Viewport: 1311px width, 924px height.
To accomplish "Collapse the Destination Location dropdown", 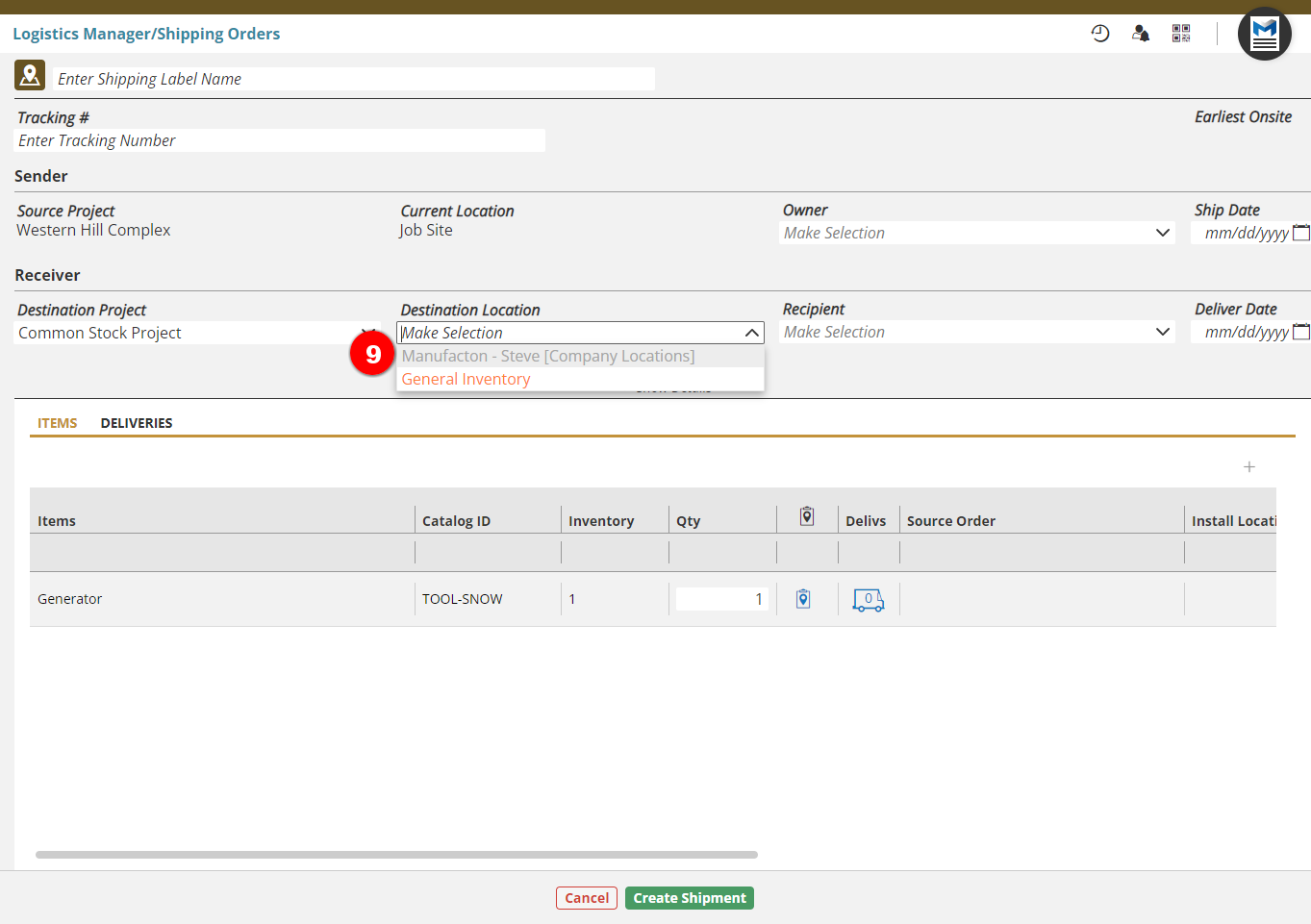I will tap(751, 333).
